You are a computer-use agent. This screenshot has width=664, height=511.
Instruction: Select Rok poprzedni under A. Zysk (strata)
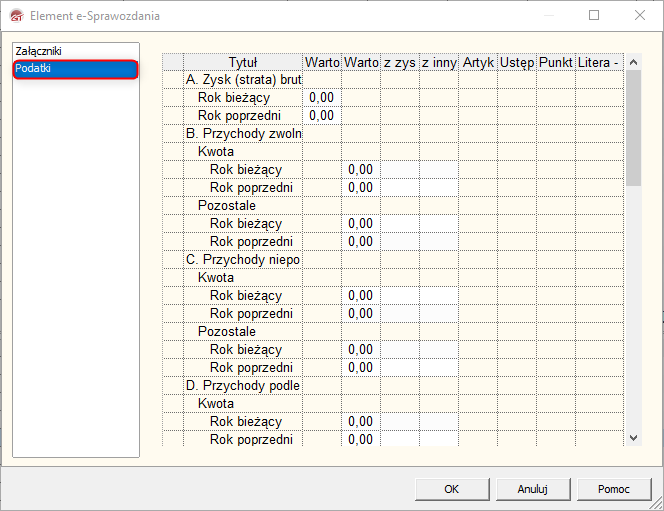pyautogui.click(x=243, y=116)
